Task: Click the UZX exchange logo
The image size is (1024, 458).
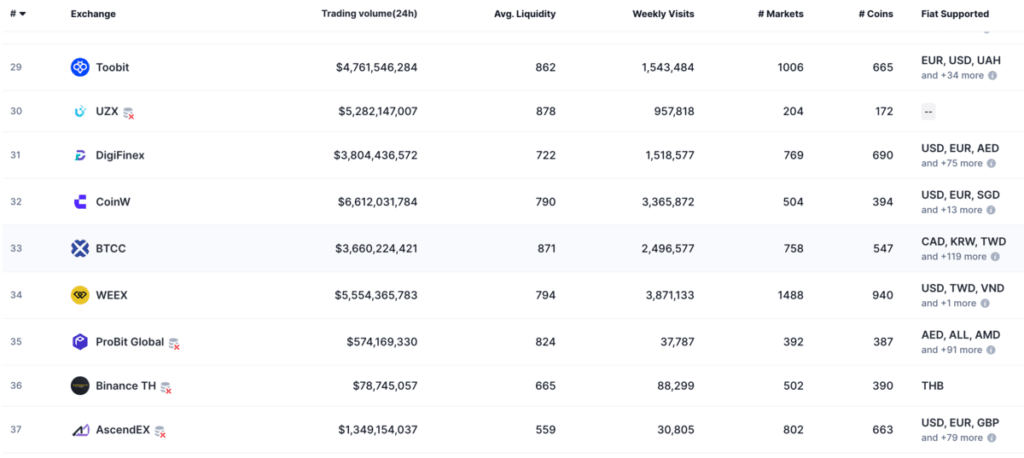Action: [80, 111]
